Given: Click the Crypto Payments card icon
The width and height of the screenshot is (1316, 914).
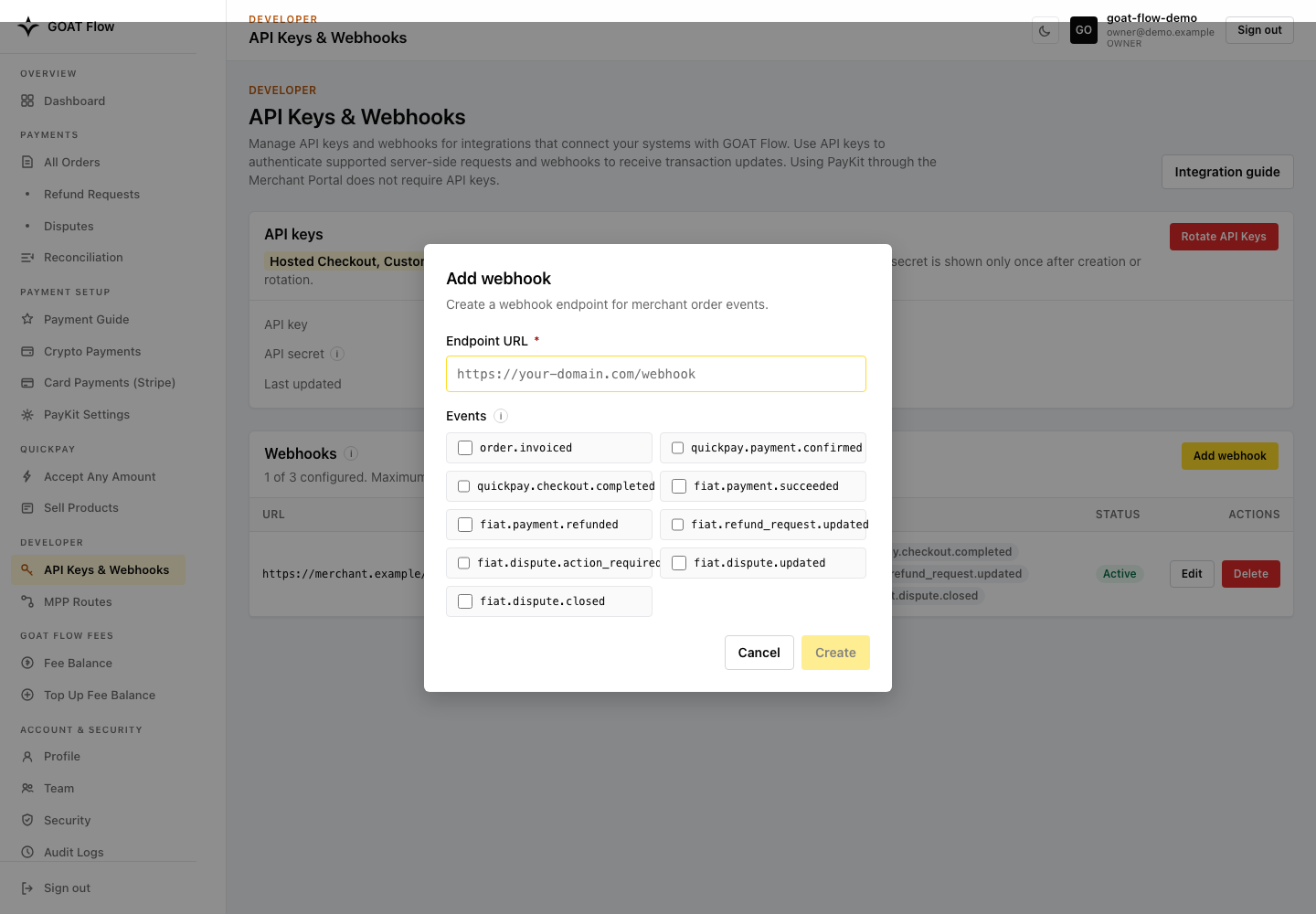Looking at the screenshot, I should [x=27, y=352].
